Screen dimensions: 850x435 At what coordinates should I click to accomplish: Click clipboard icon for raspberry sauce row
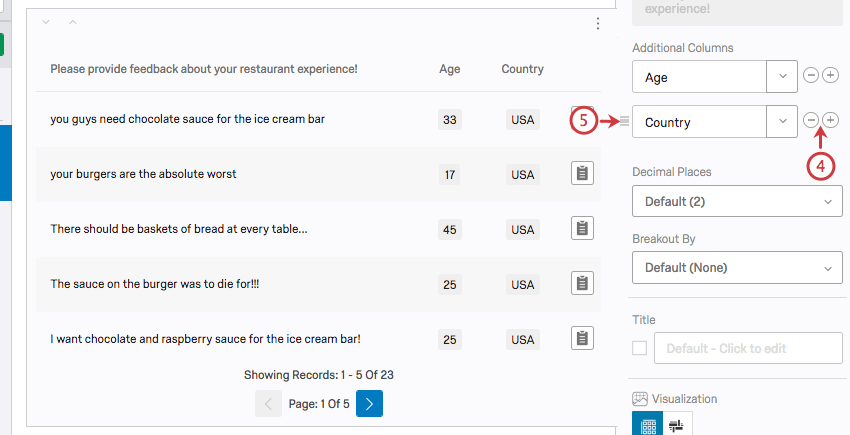coord(582,338)
